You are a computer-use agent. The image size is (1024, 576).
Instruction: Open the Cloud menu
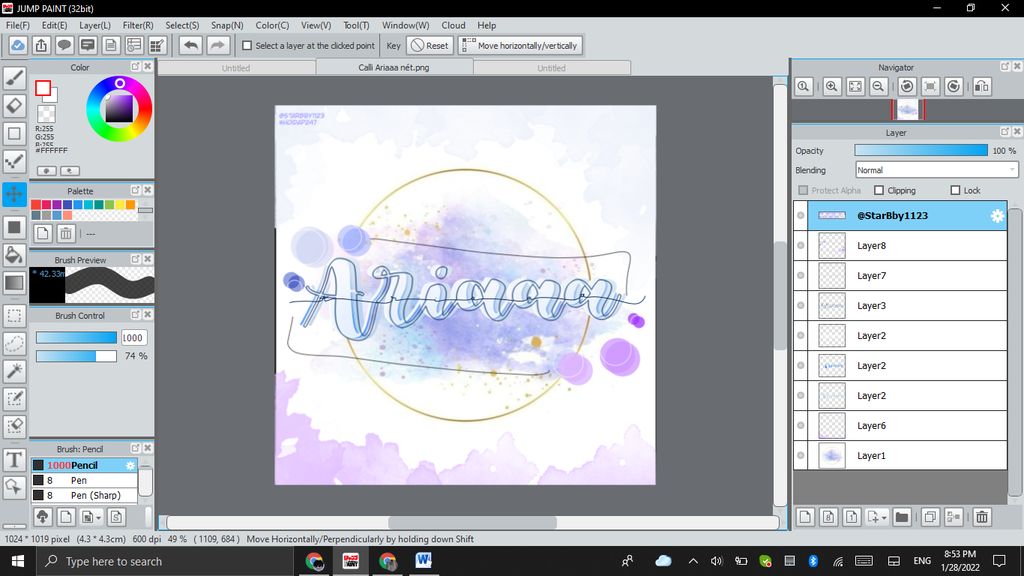pyautogui.click(x=453, y=25)
